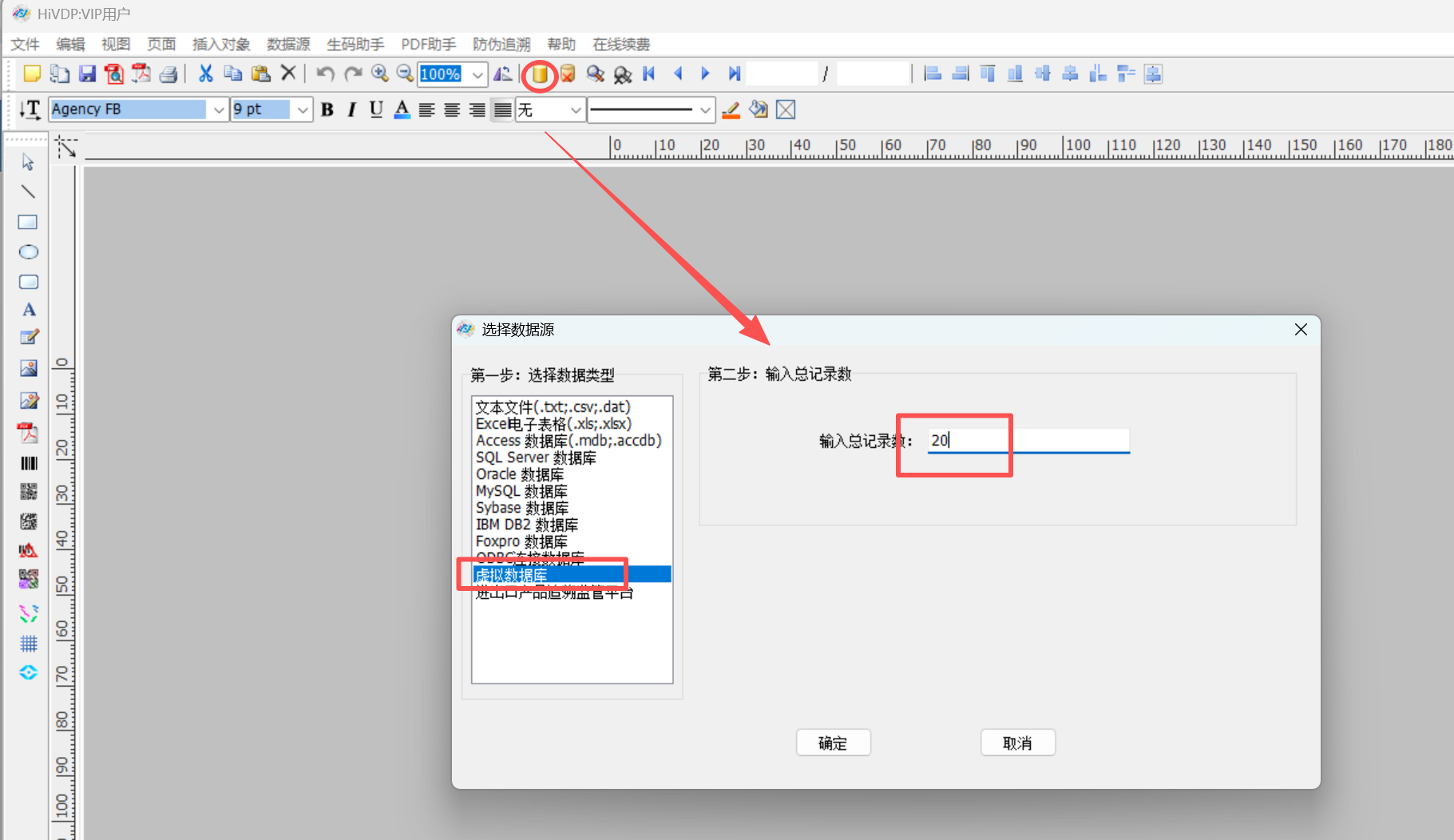This screenshot has width=1454, height=840.
Task: Click the Print icon in toolbar
Action: pos(168,74)
